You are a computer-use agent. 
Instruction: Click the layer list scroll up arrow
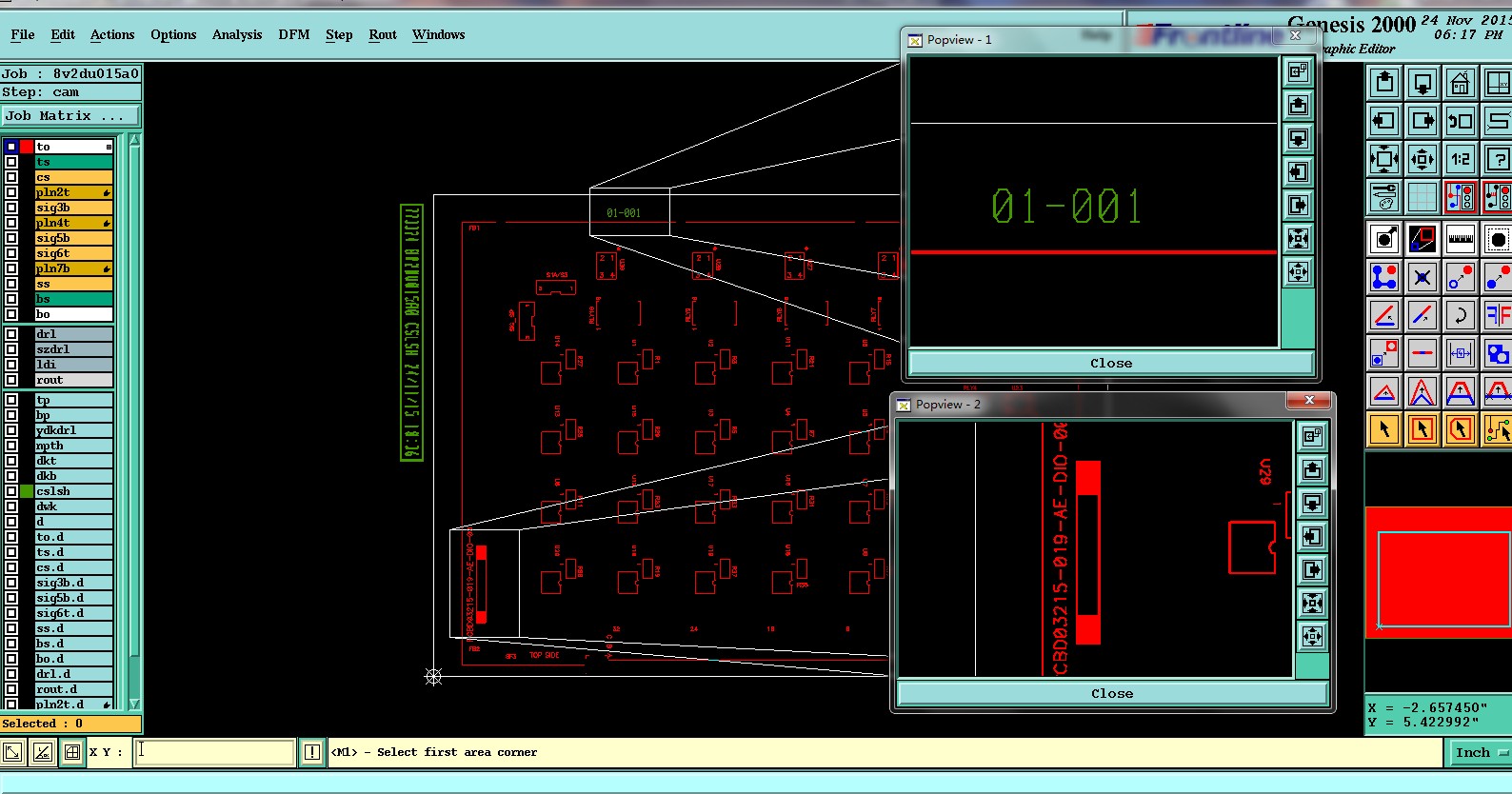click(134, 141)
